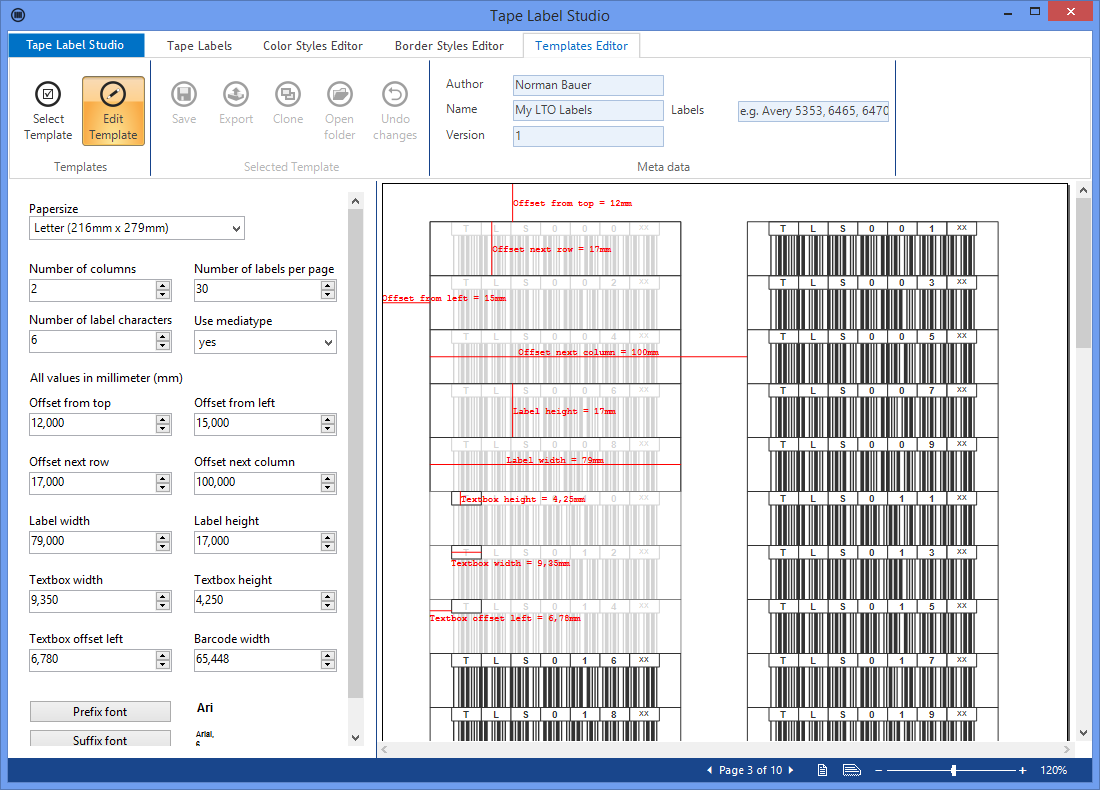1100x790 pixels.
Task: Increase the Textbox width value
Action: pyautogui.click(x=163, y=596)
